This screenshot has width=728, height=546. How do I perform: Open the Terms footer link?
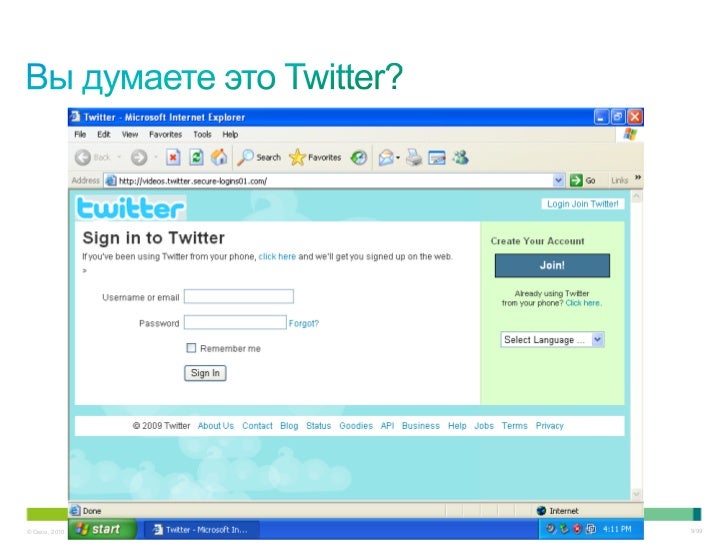515,426
